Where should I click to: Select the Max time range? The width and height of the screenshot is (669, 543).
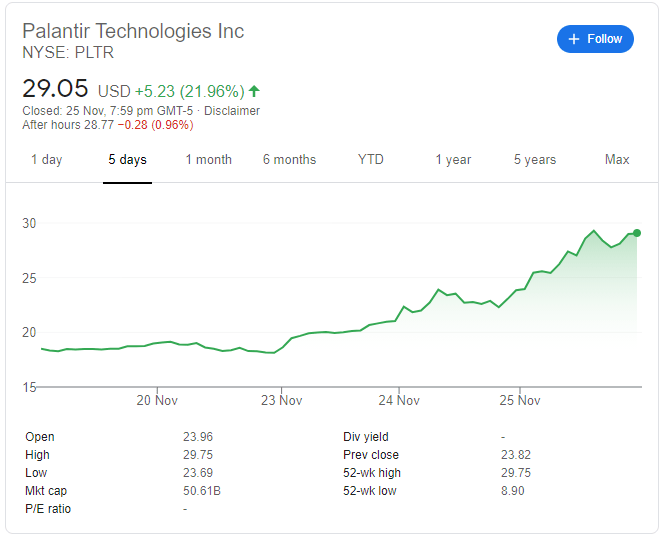[617, 160]
